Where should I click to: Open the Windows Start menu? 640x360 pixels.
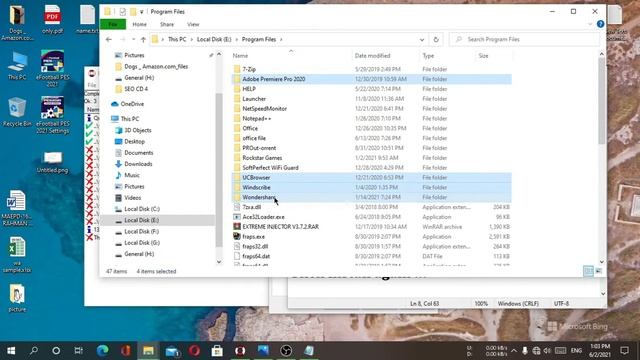point(11,351)
